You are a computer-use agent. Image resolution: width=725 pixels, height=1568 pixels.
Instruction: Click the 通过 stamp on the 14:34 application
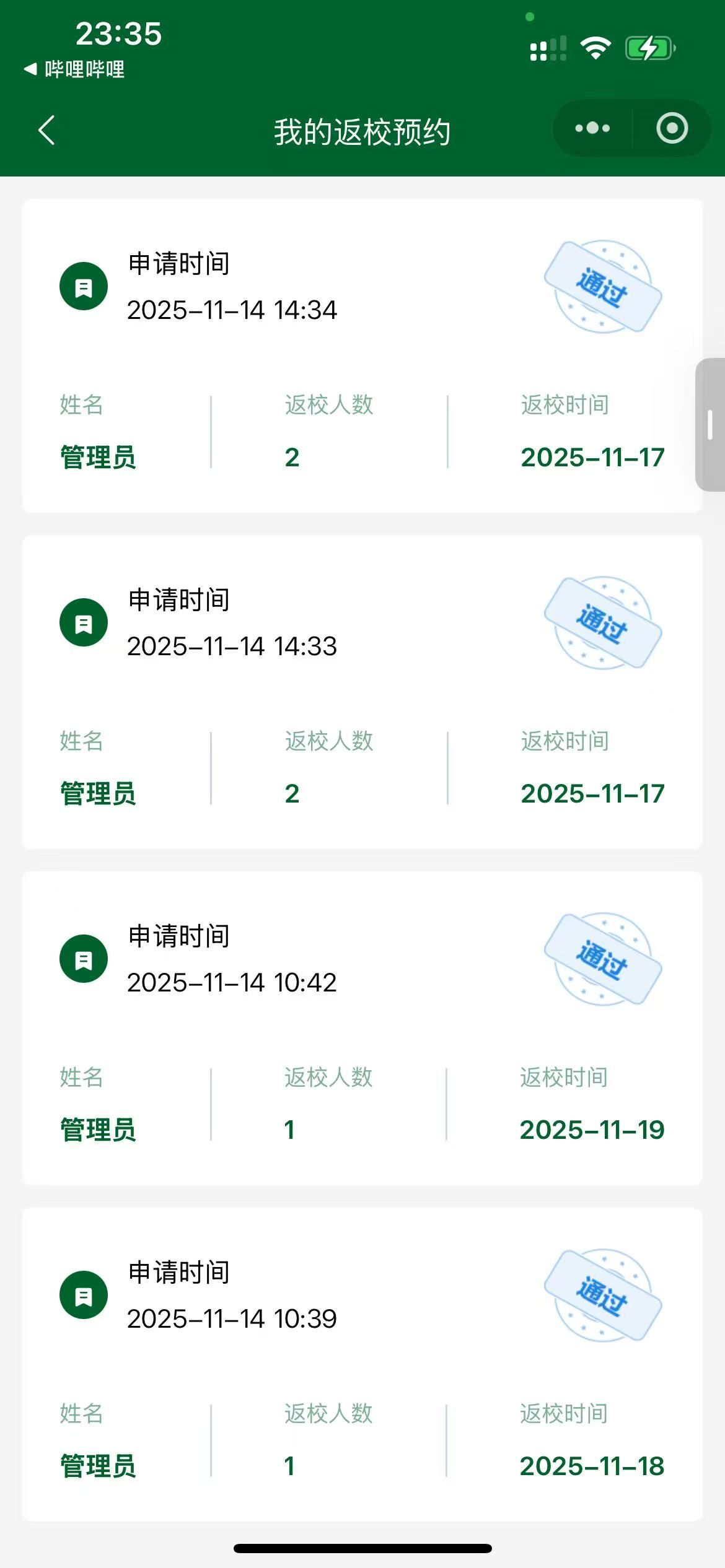(x=603, y=287)
